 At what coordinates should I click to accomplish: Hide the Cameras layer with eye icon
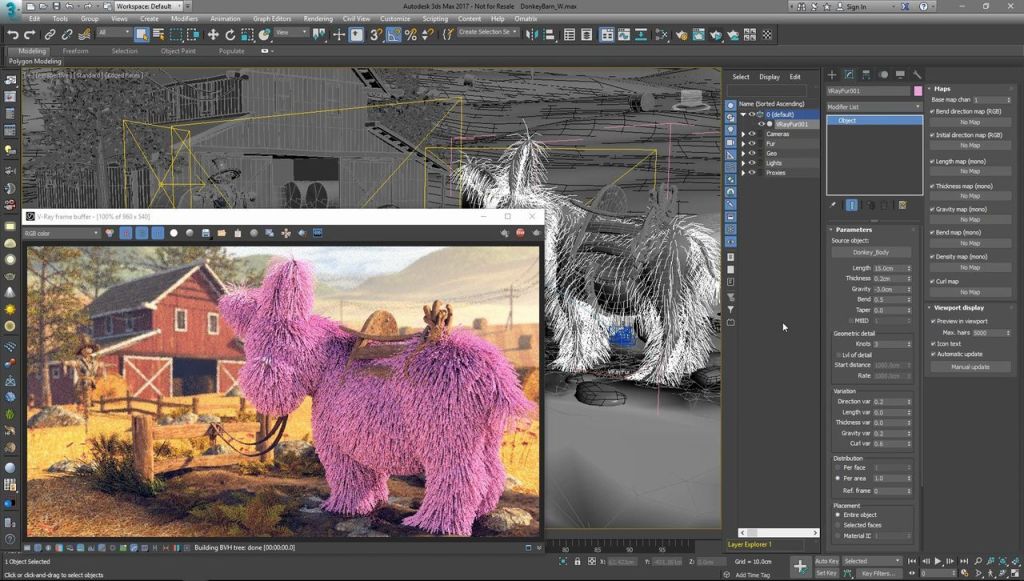coord(752,134)
